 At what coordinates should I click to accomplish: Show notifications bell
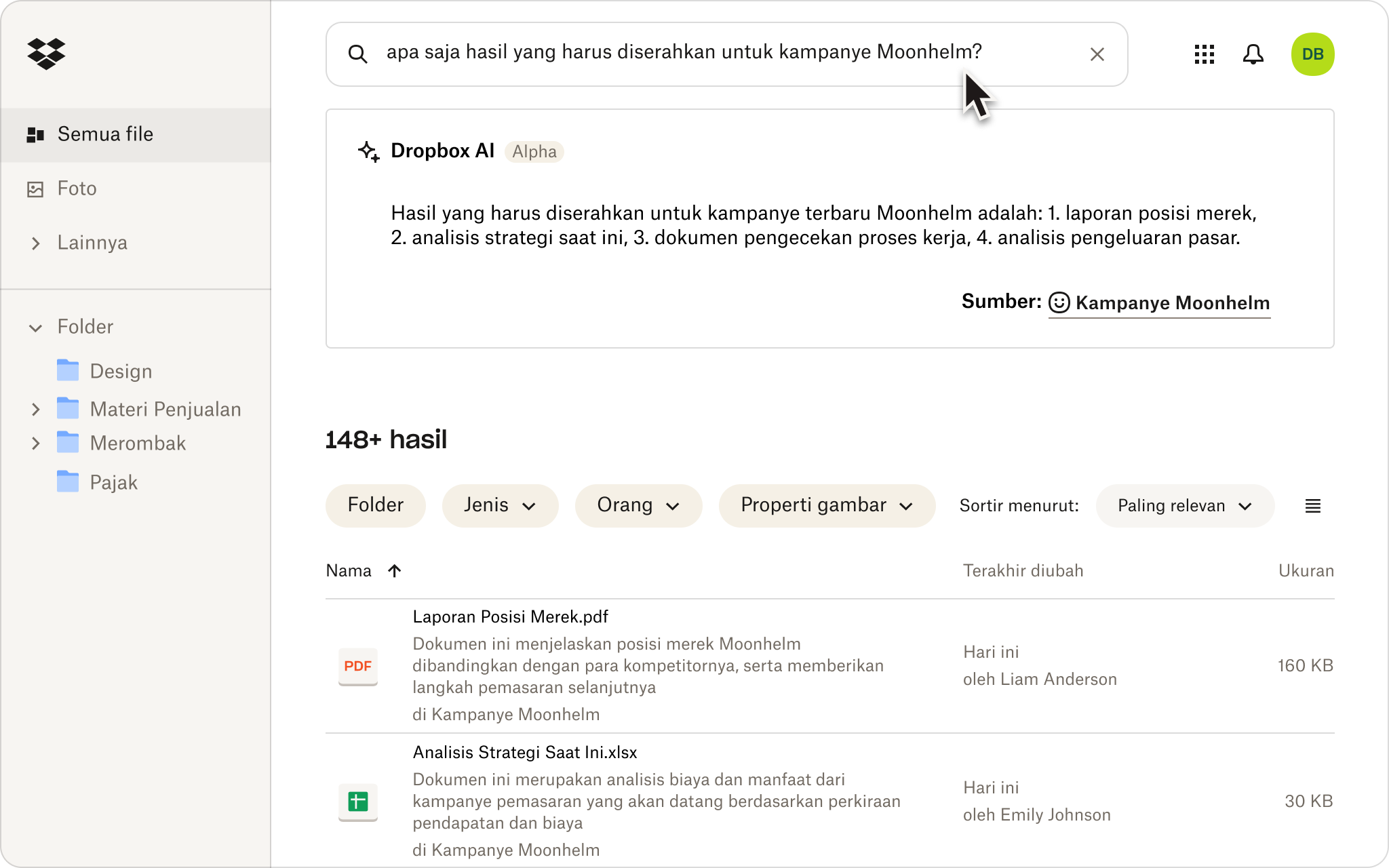[1253, 54]
